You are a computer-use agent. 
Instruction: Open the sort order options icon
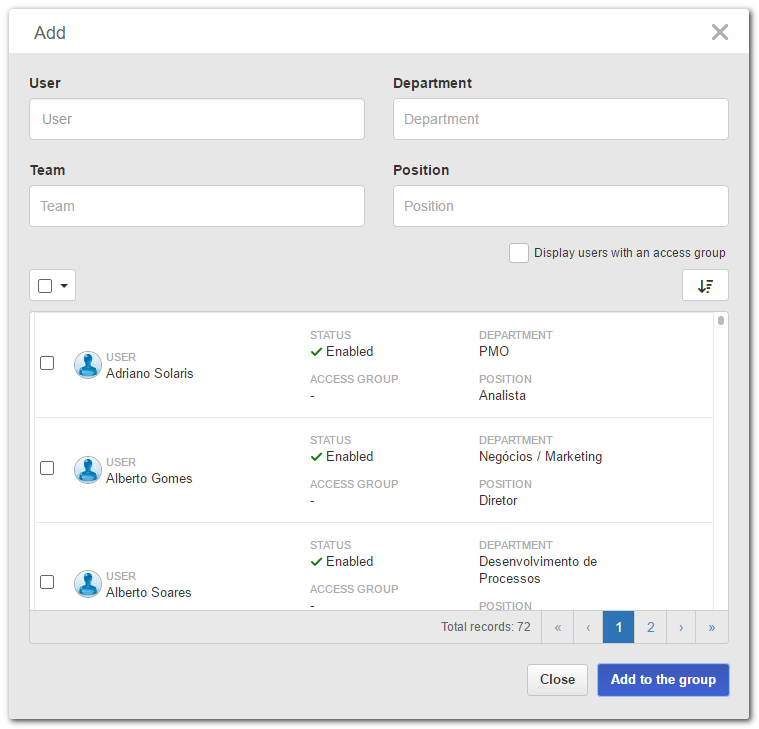click(x=705, y=286)
